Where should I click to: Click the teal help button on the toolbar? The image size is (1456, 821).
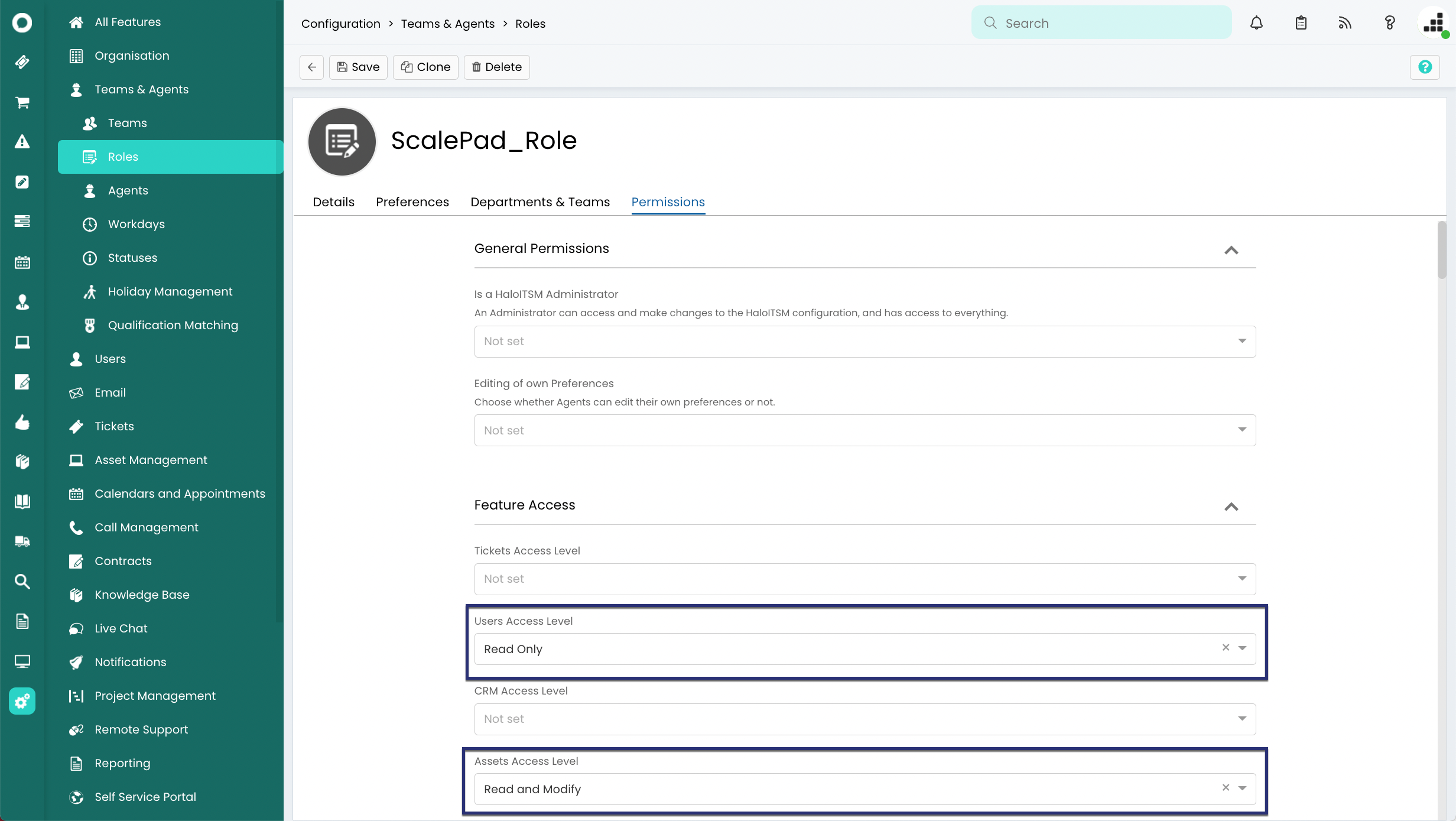click(1425, 67)
